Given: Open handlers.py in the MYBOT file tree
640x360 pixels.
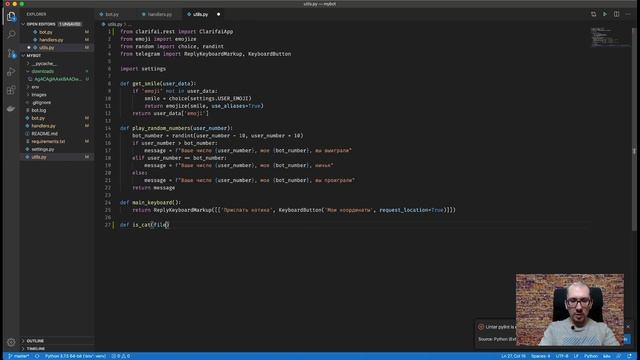Looking at the screenshot, I should pyautogui.click(x=43, y=126).
